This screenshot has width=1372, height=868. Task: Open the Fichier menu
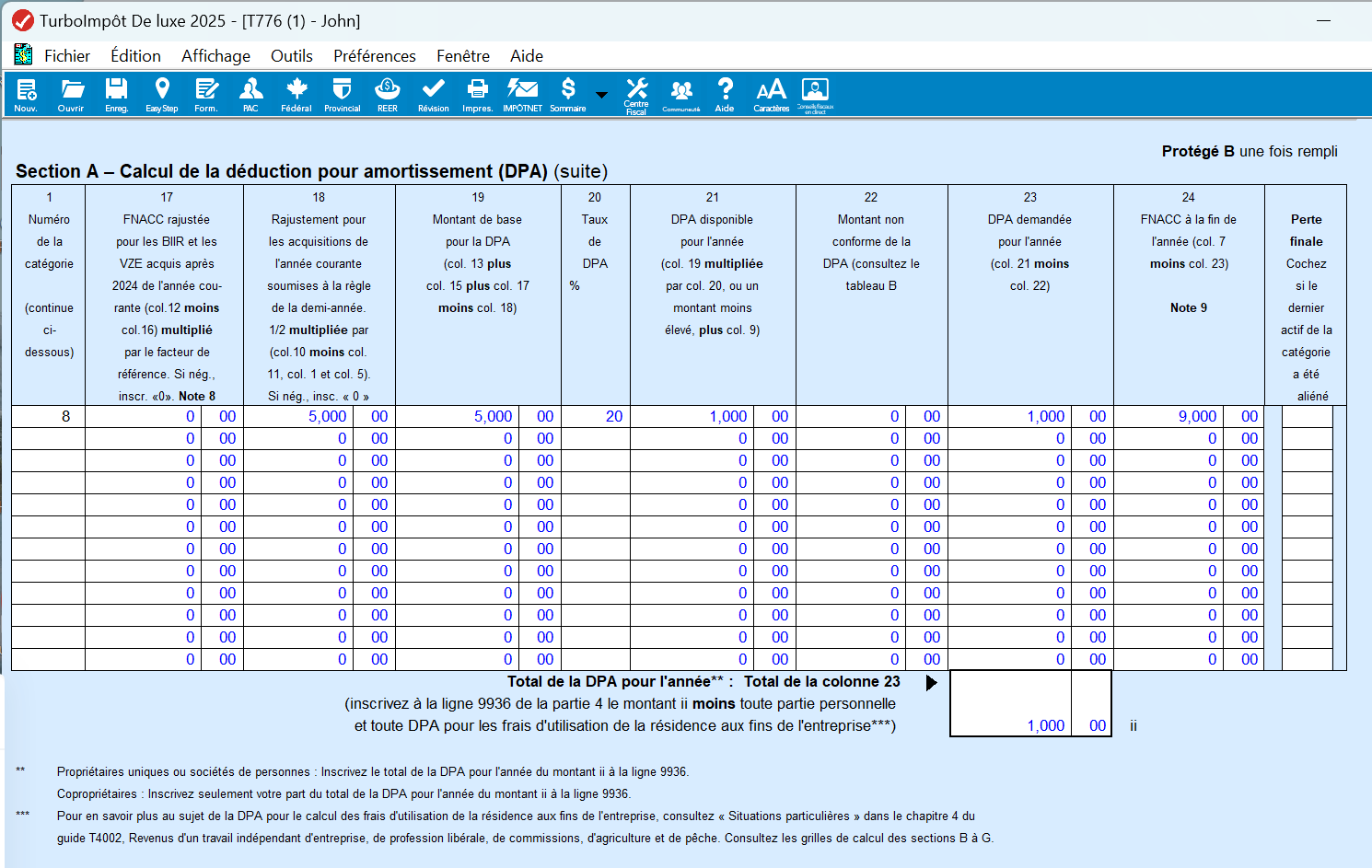[67, 56]
